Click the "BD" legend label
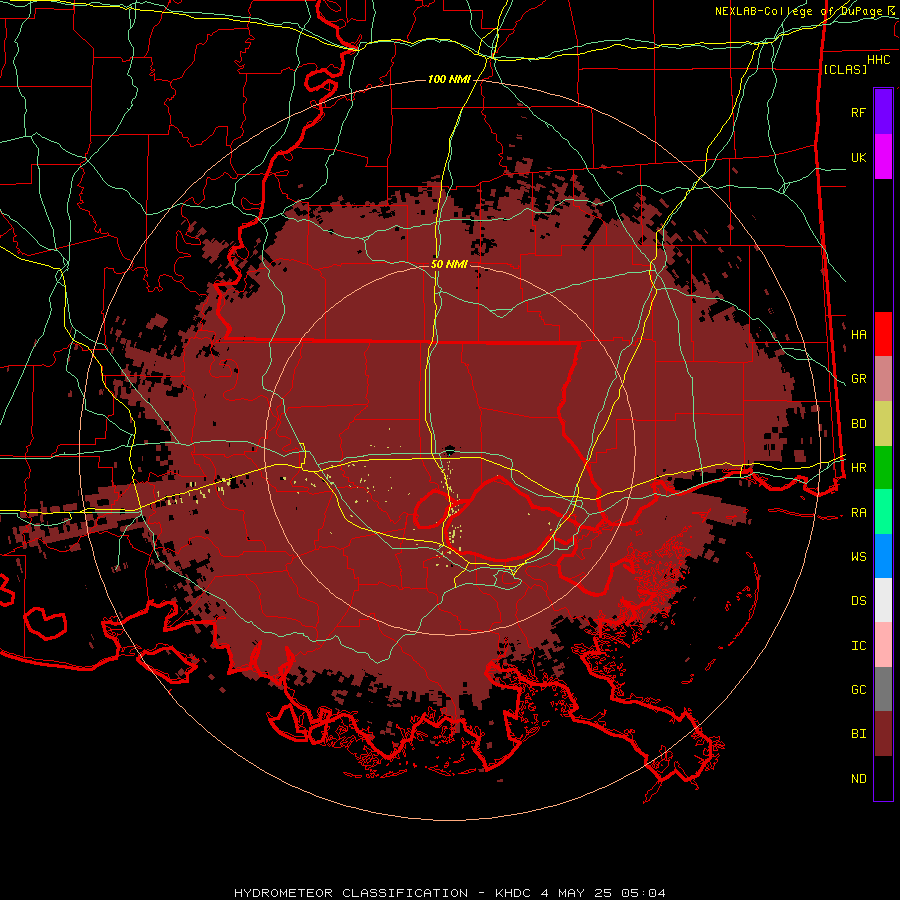This screenshot has height=900, width=900. [x=858, y=424]
